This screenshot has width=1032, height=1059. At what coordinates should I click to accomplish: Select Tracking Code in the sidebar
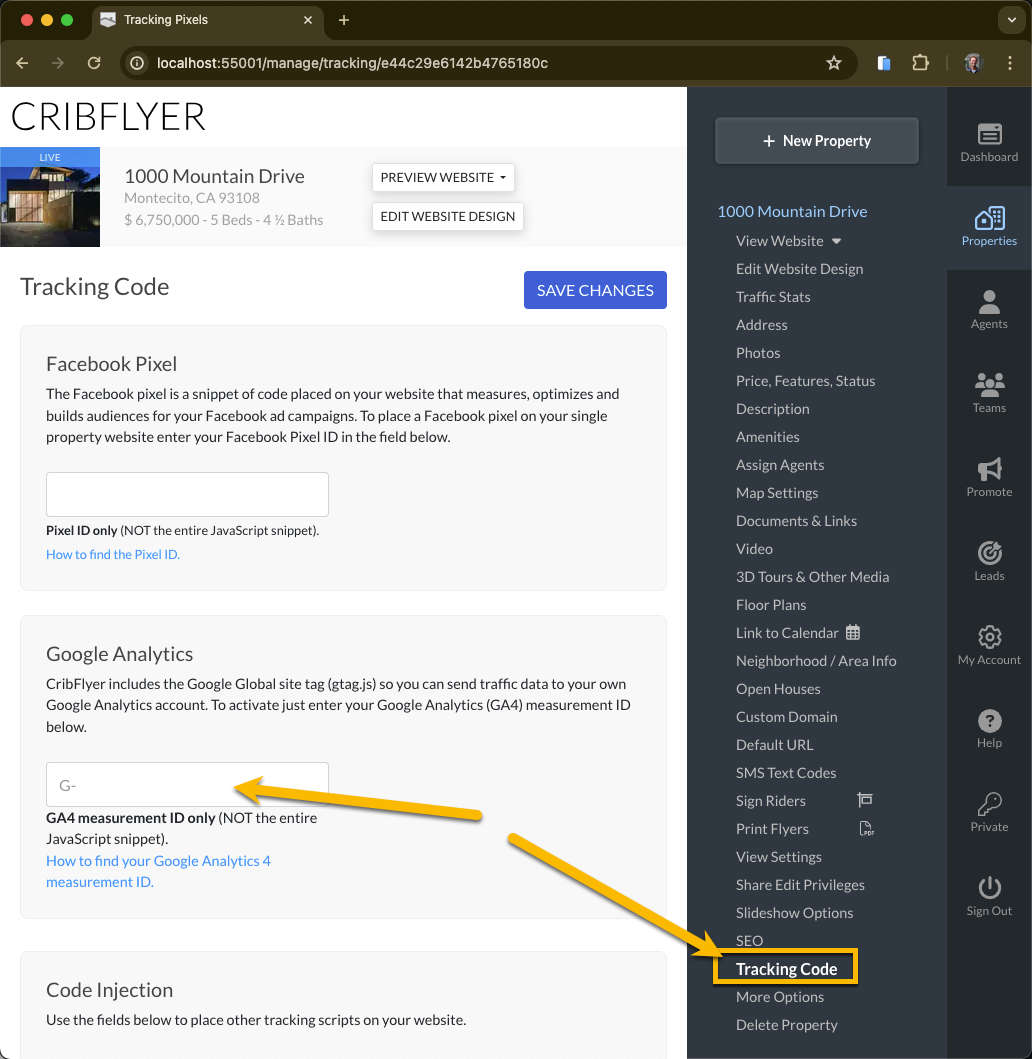pyautogui.click(x=787, y=969)
